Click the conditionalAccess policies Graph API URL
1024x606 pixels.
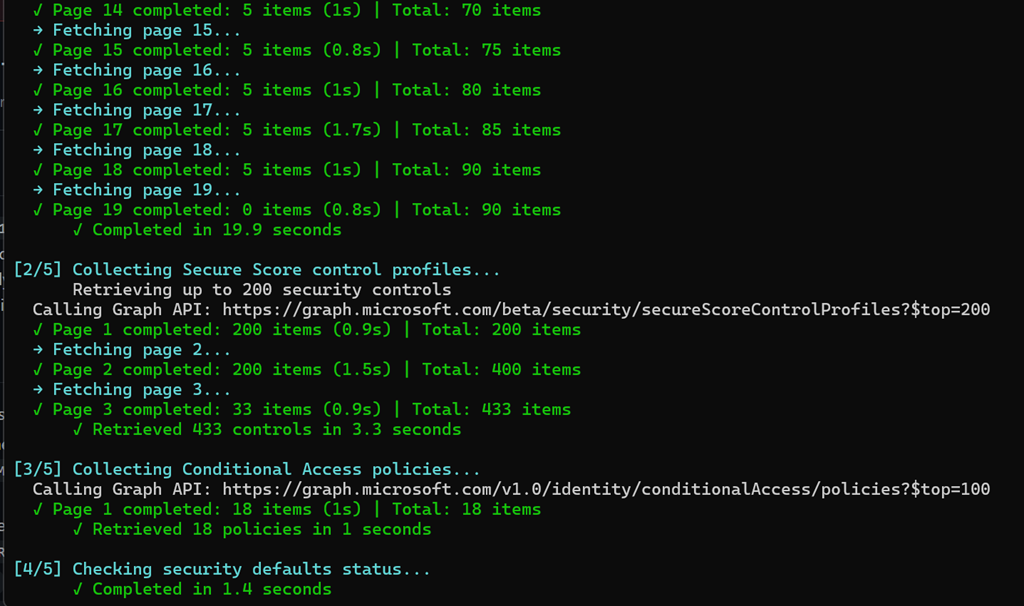click(606, 490)
